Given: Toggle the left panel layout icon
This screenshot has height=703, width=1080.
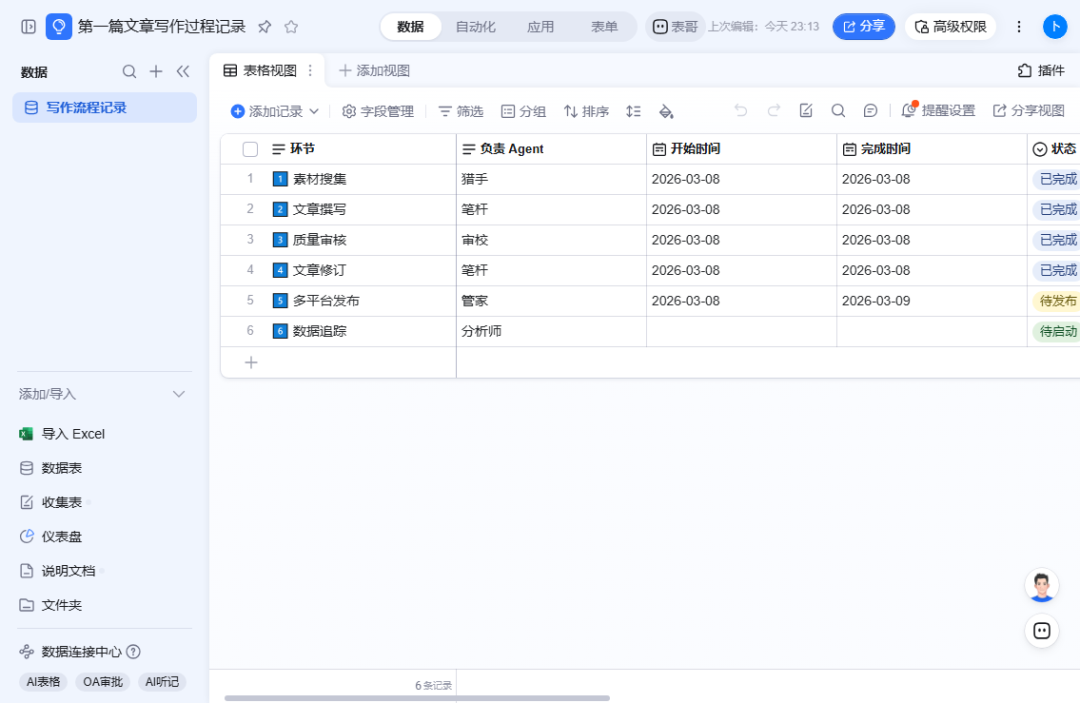Looking at the screenshot, I should pyautogui.click(x=28, y=27).
